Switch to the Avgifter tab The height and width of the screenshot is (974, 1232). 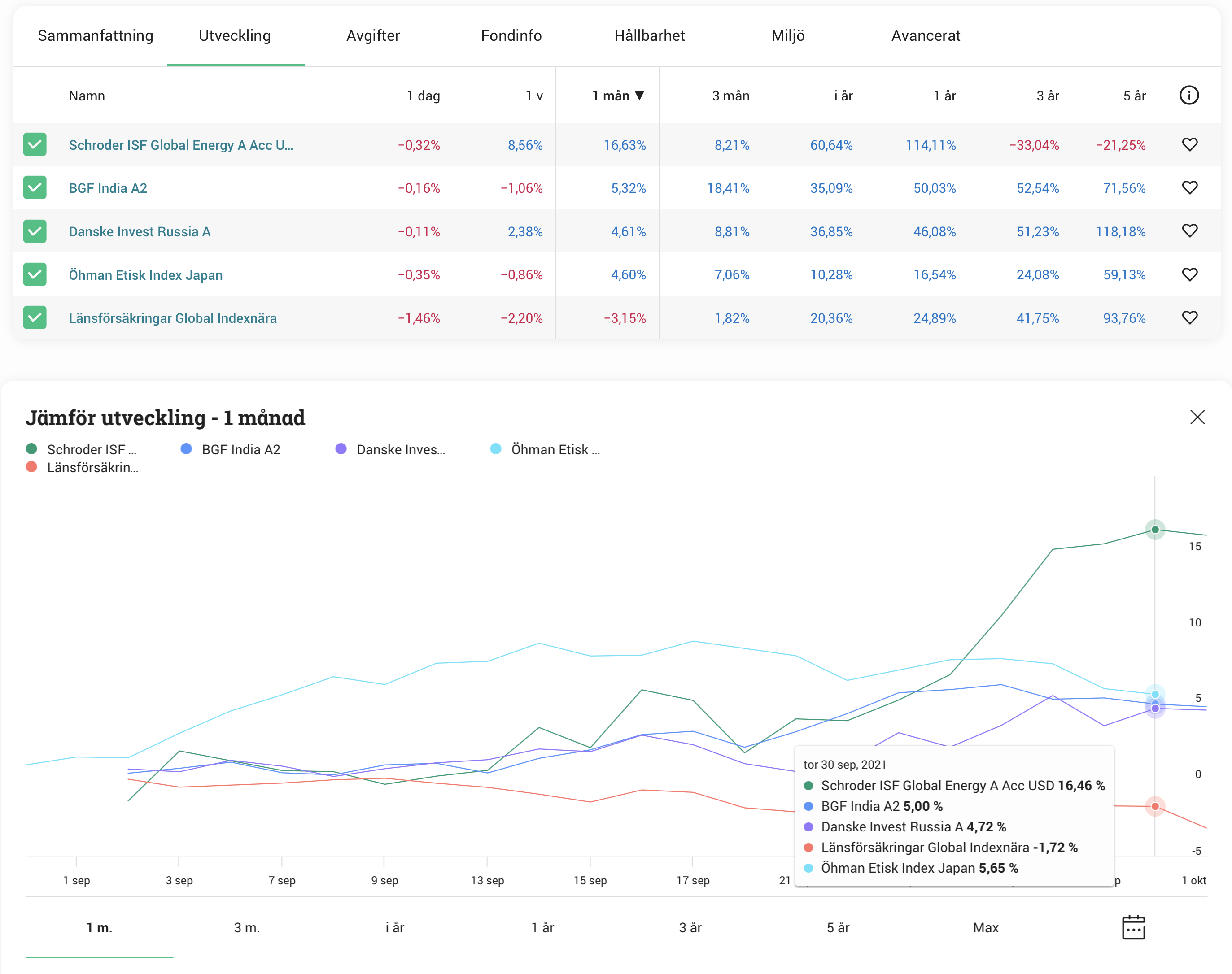pos(373,36)
